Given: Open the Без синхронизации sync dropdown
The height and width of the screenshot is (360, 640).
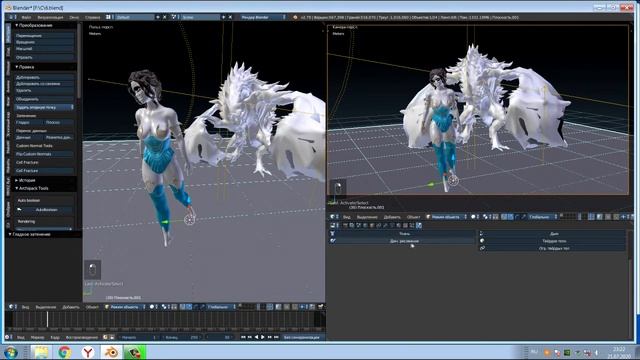Looking at the screenshot, I should pyautogui.click(x=303, y=337).
